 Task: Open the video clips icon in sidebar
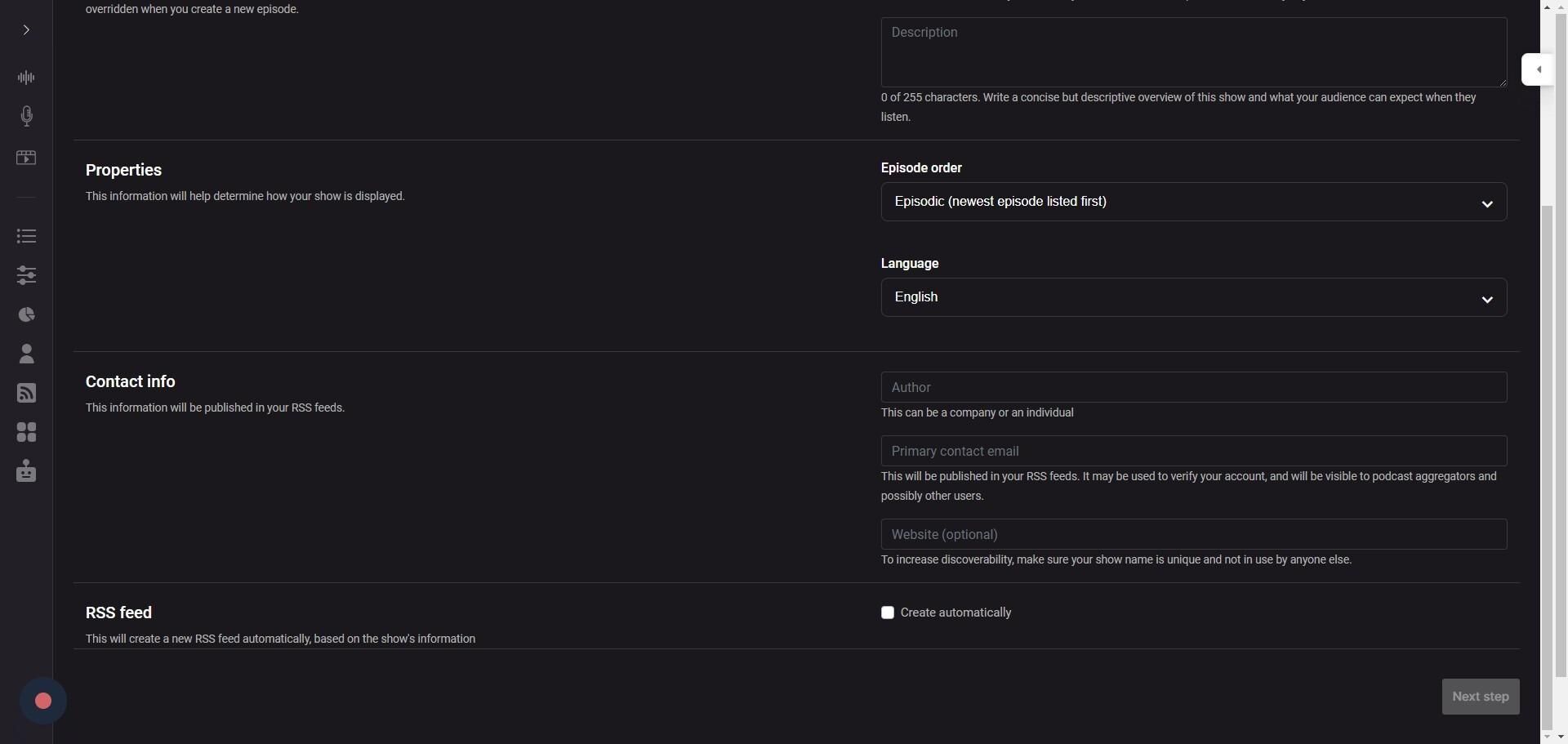pyautogui.click(x=26, y=158)
